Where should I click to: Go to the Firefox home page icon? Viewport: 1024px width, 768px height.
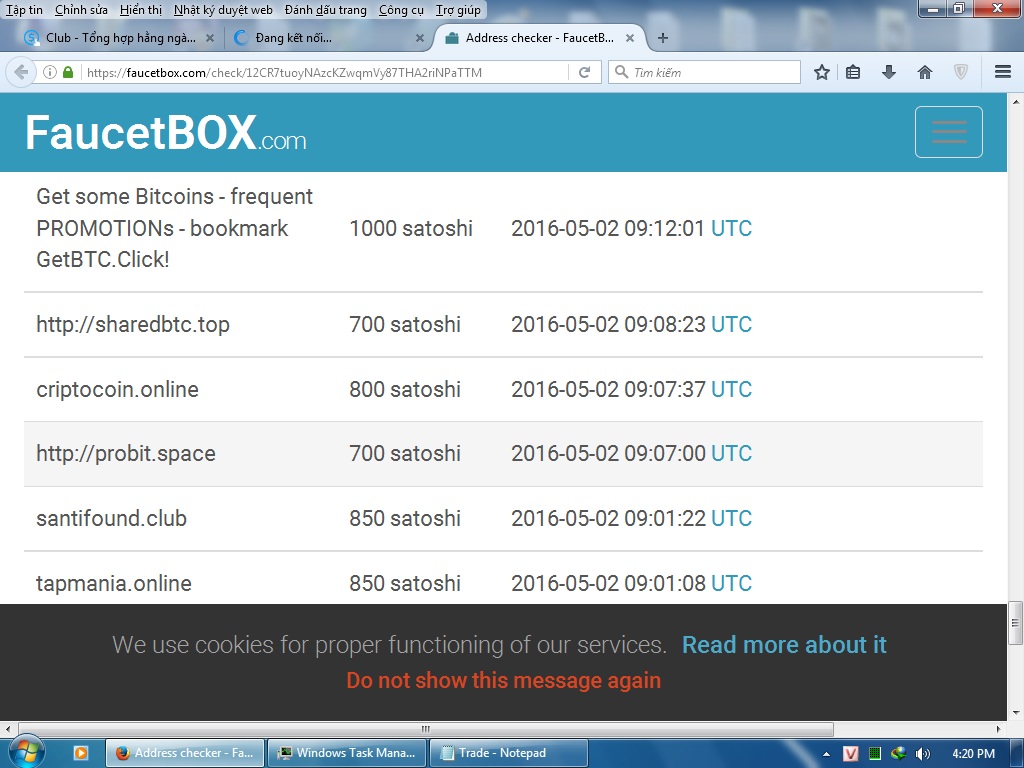pyautogui.click(x=925, y=72)
